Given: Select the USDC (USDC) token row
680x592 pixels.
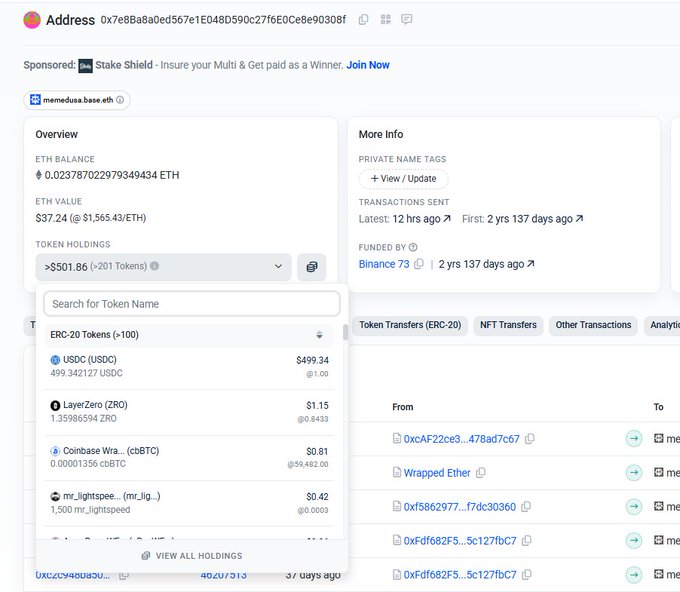Looking at the screenshot, I should point(190,366).
